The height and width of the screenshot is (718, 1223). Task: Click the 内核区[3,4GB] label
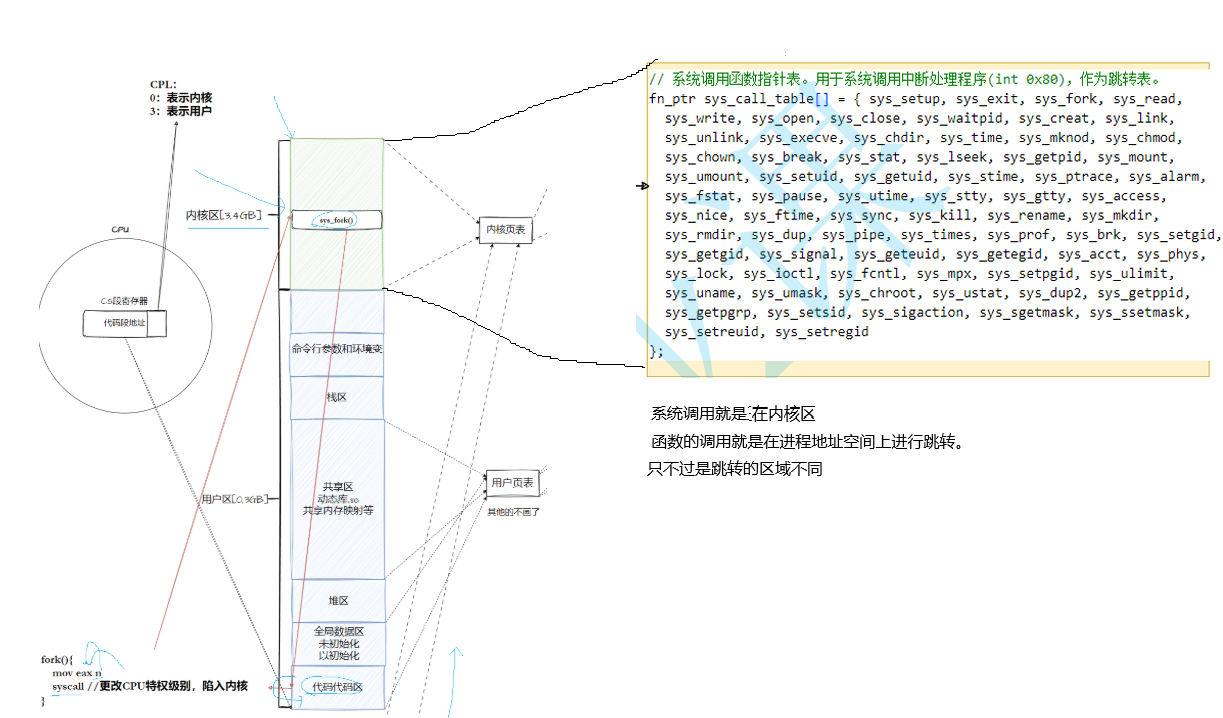224,215
